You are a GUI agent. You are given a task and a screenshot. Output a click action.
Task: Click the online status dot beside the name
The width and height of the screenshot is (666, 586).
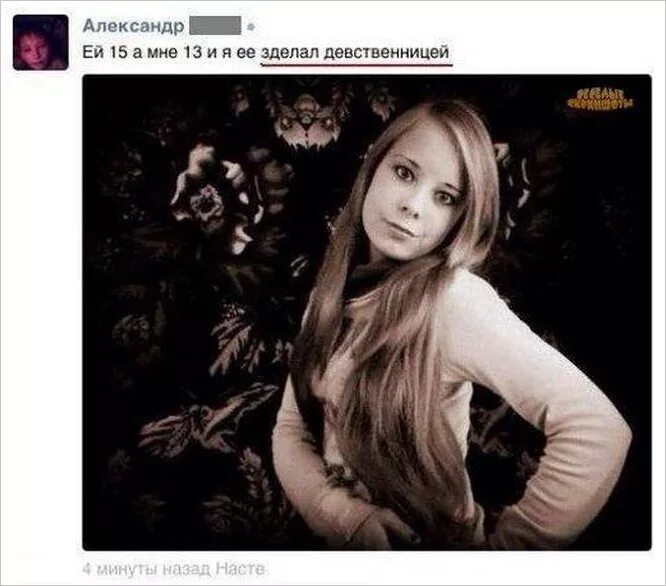pos(251,27)
